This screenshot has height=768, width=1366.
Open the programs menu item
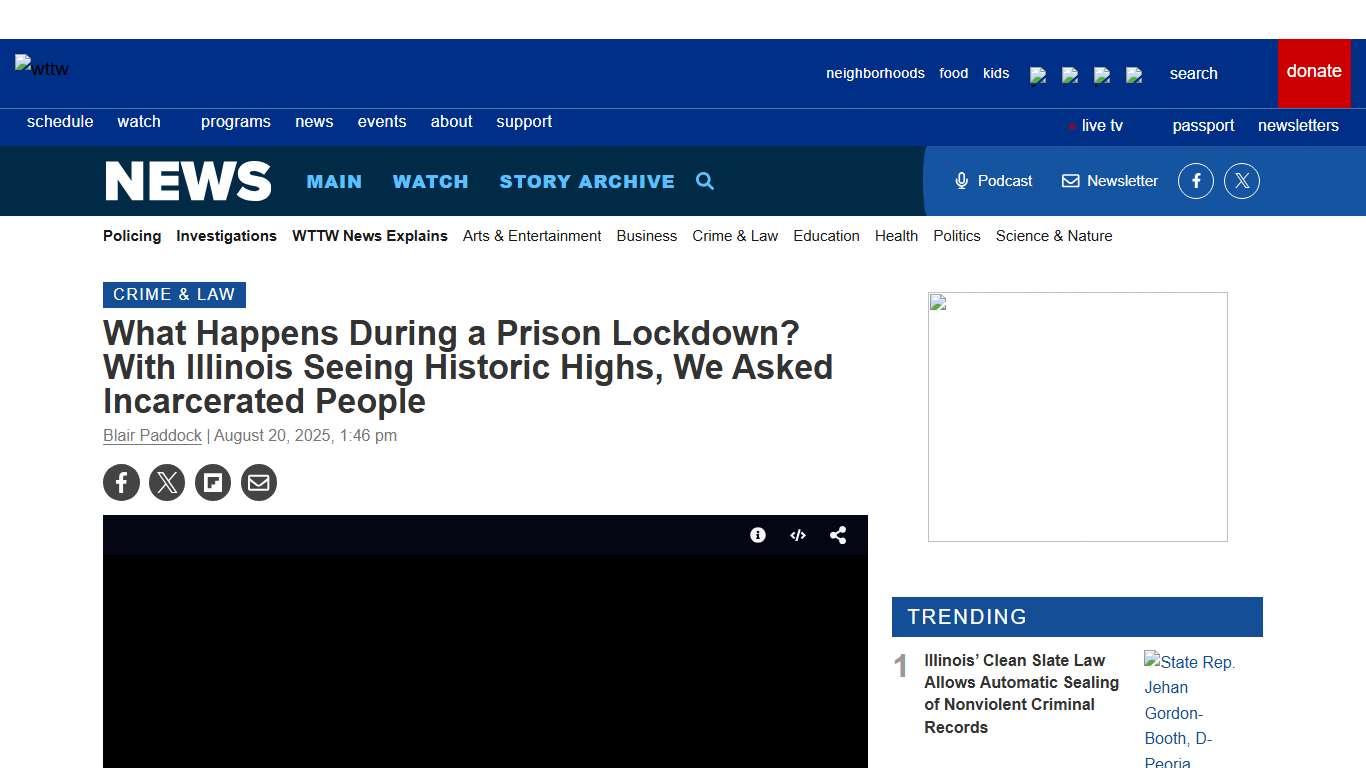click(x=235, y=121)
